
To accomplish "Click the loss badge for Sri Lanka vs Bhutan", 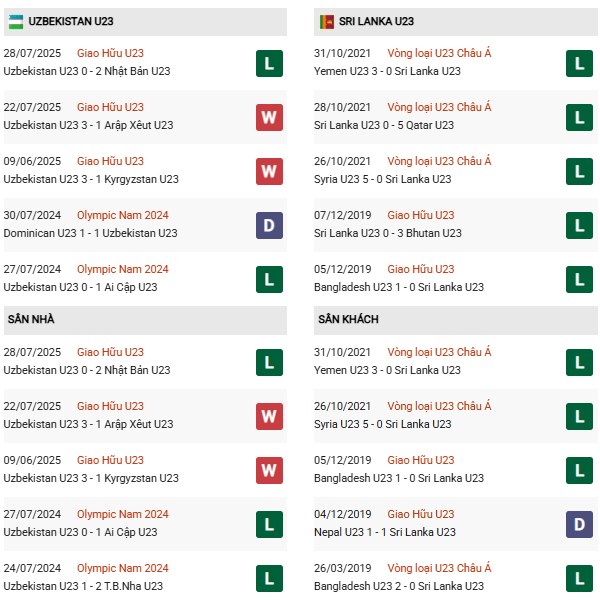I will tap(578, 225).
